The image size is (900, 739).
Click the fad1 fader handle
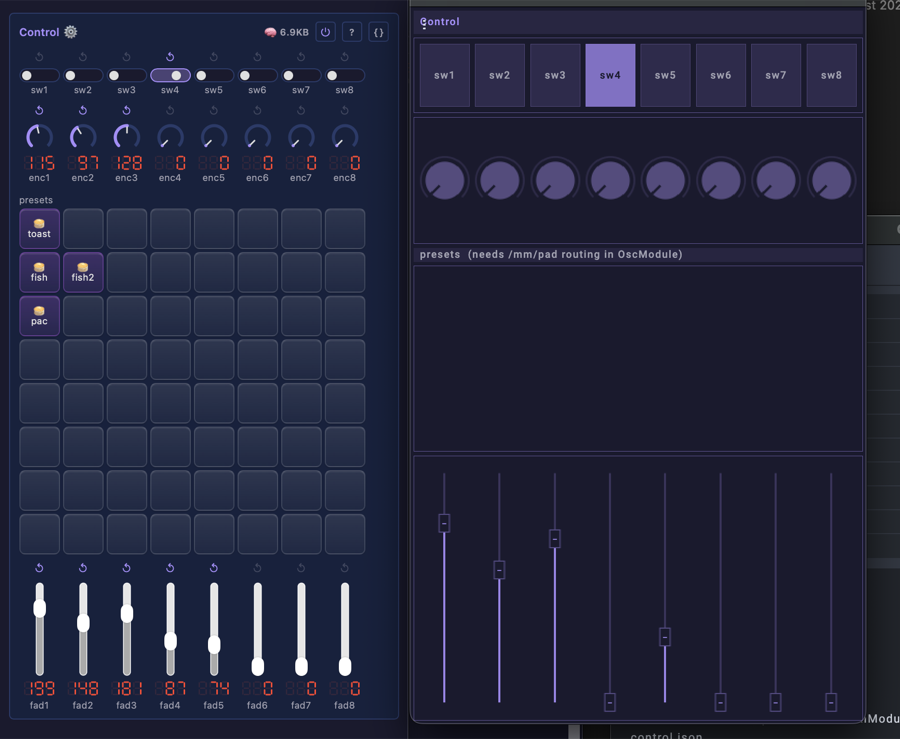click(39, 608)
